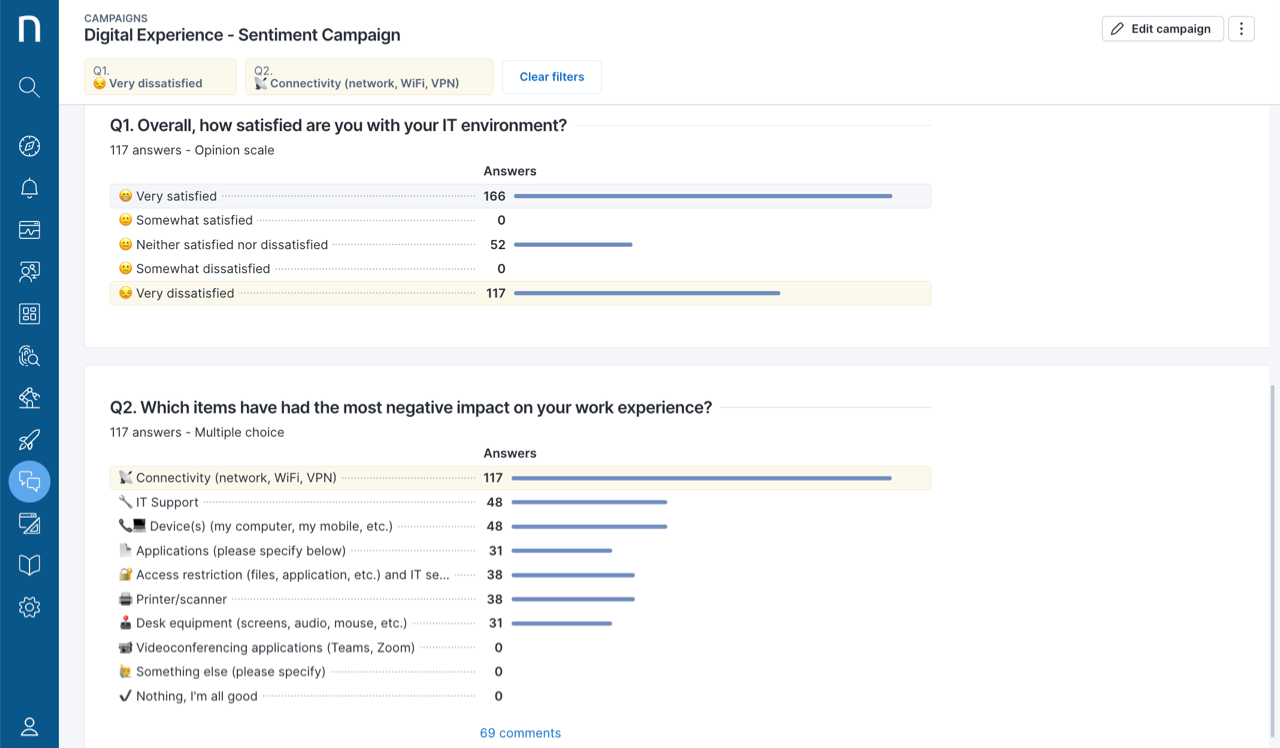Open the campaigns chat bubble icon
Image resolution: width=1280 pixels, height=748 pixels.
(29, 482)
